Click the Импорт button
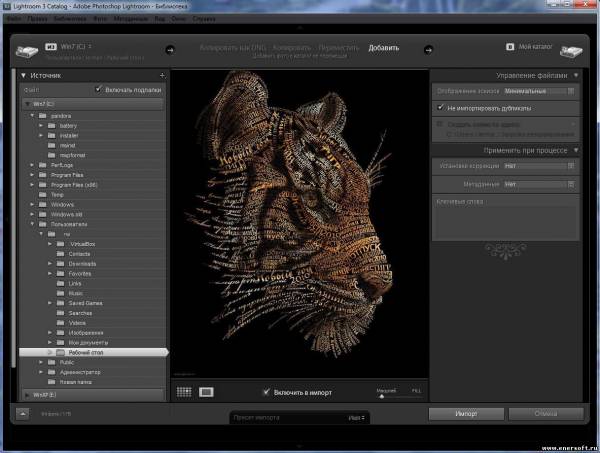Image resolution: width=600 pixels, height=453 pixels. [466, 414]
